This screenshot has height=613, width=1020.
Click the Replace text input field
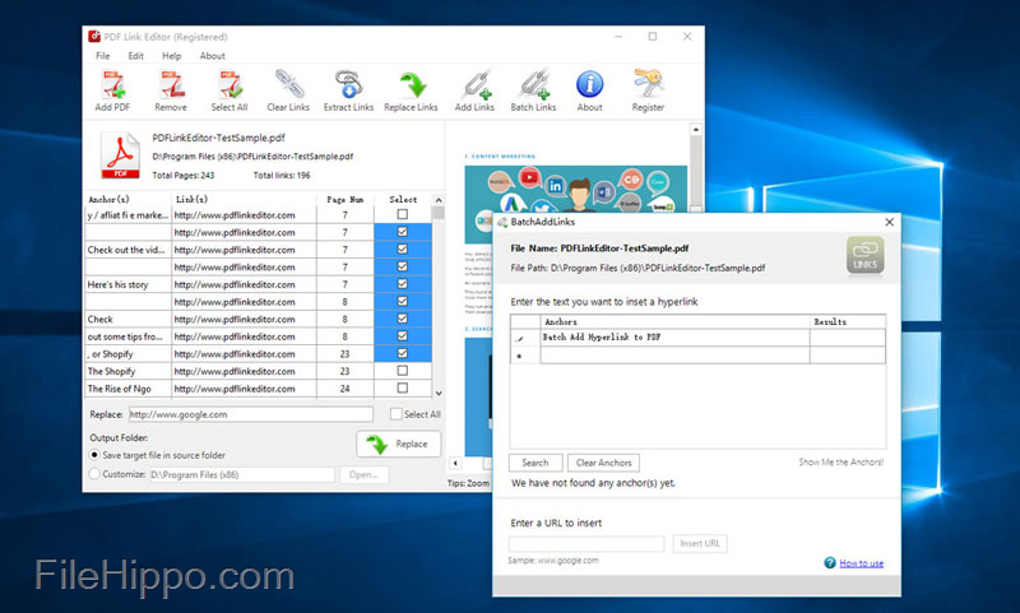pyautogui.click(x=250, y=414)
